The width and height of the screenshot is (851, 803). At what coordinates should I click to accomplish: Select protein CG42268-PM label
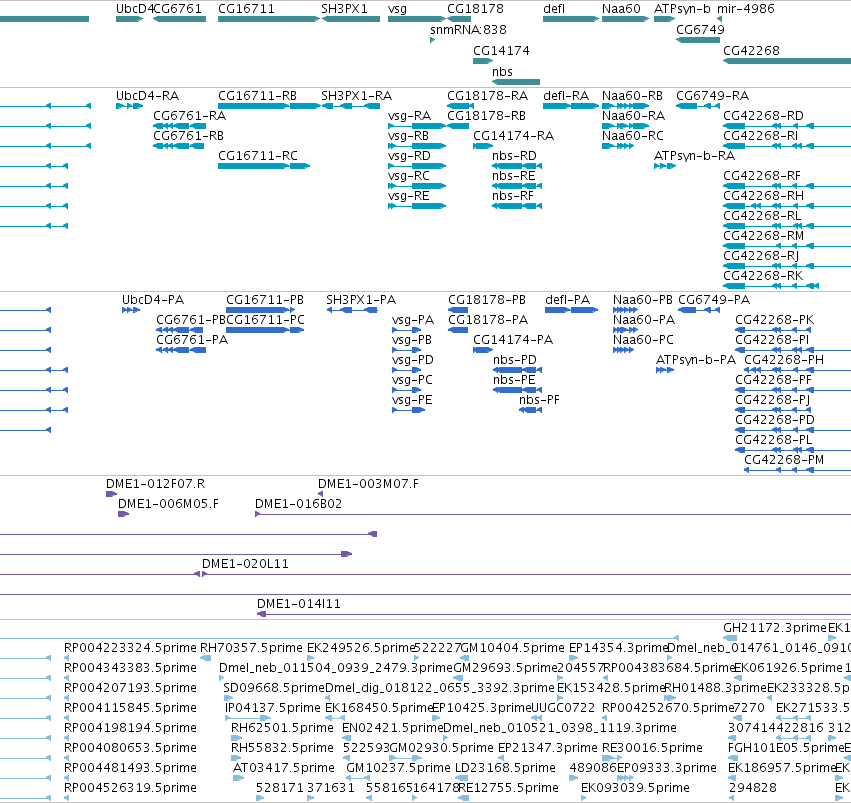pyautogui.click(x=784, y=460)
